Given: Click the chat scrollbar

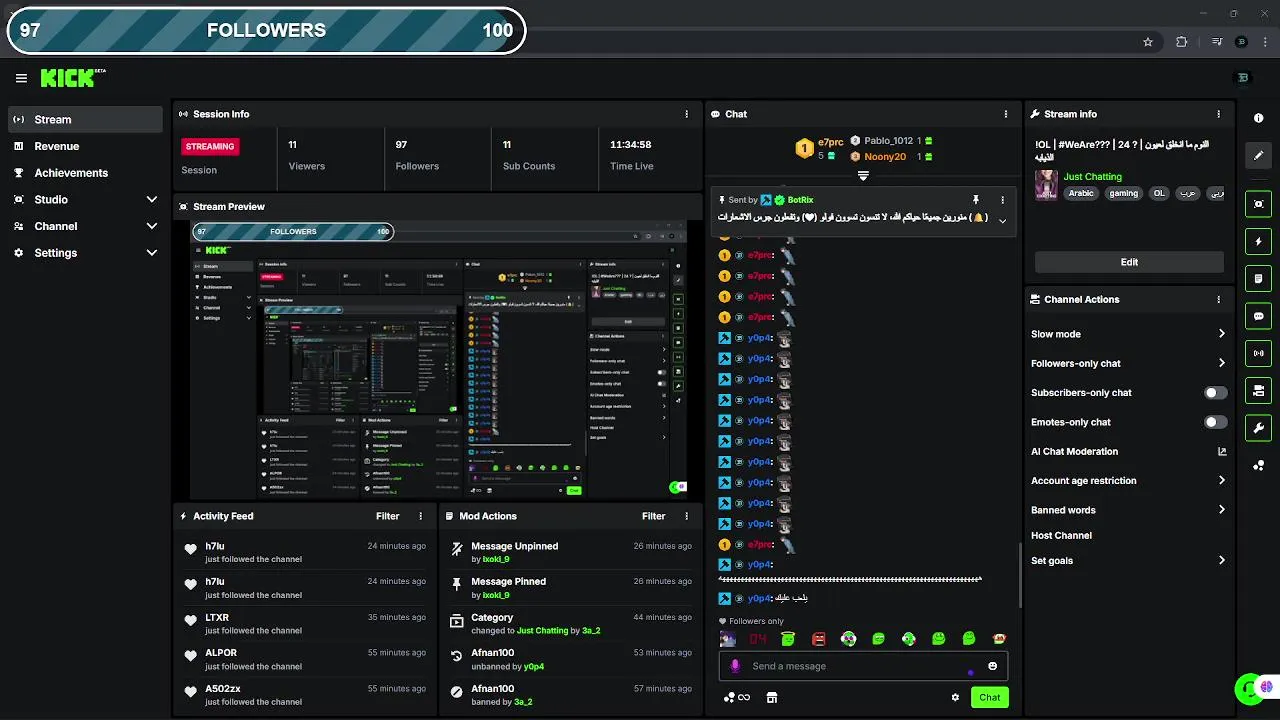Looking at the screenshot, I should pyautogui.click(x=1020, y=575).
